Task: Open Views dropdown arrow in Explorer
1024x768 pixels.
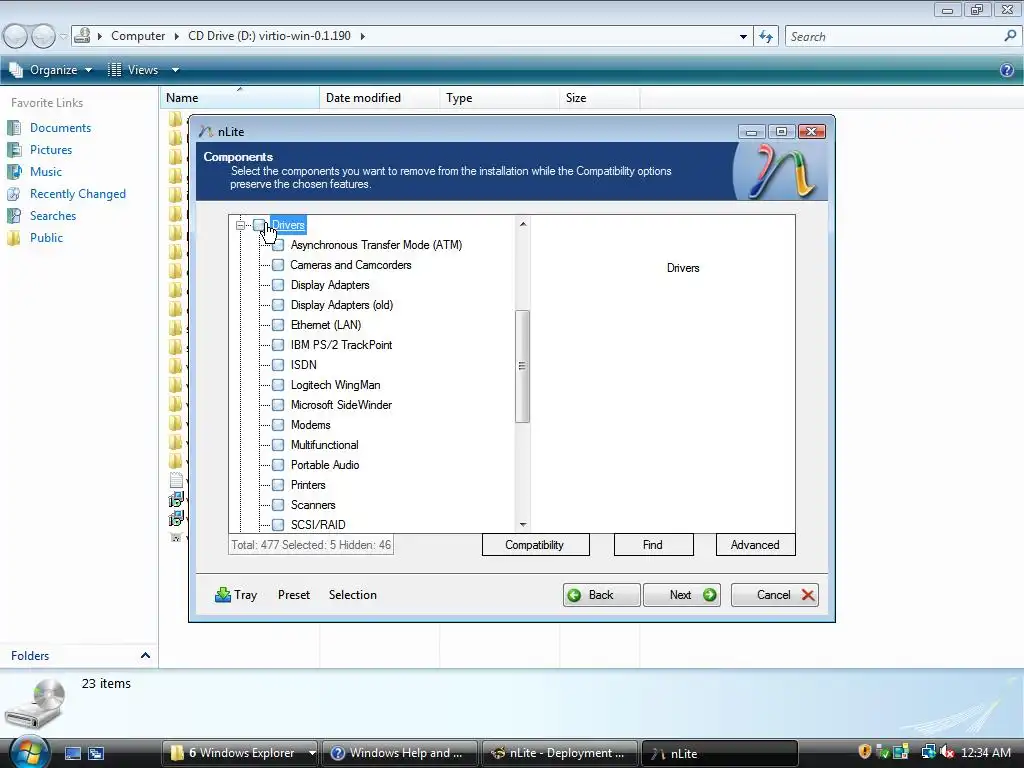Action: click(x=175, y=70)
